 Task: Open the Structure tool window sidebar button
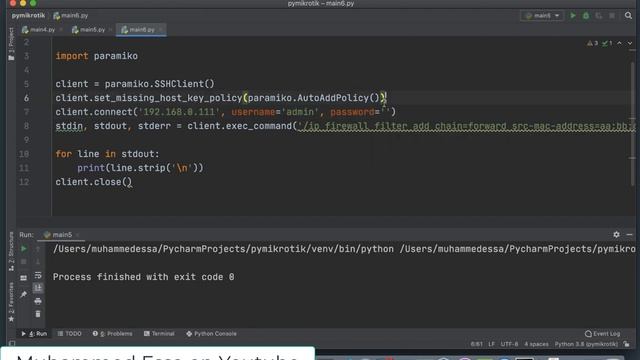pos(11,251)
